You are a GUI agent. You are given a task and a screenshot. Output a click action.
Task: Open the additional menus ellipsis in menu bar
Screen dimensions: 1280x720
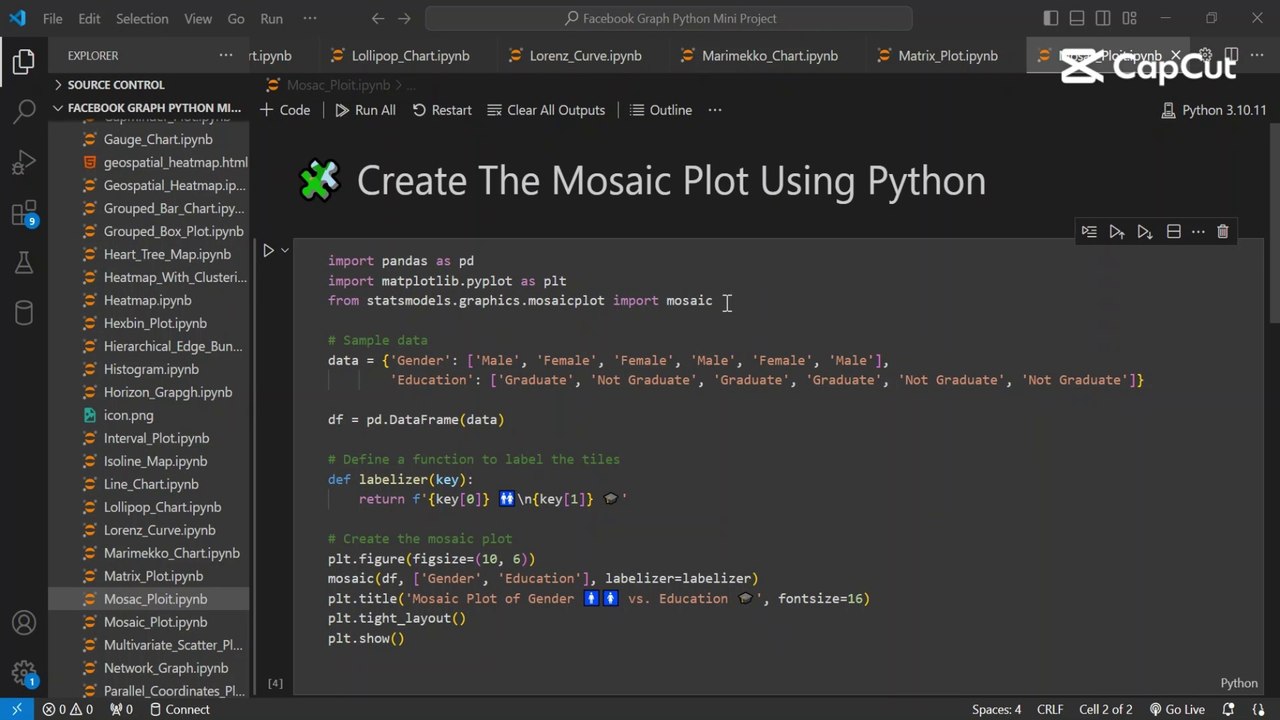click(310, 18)
